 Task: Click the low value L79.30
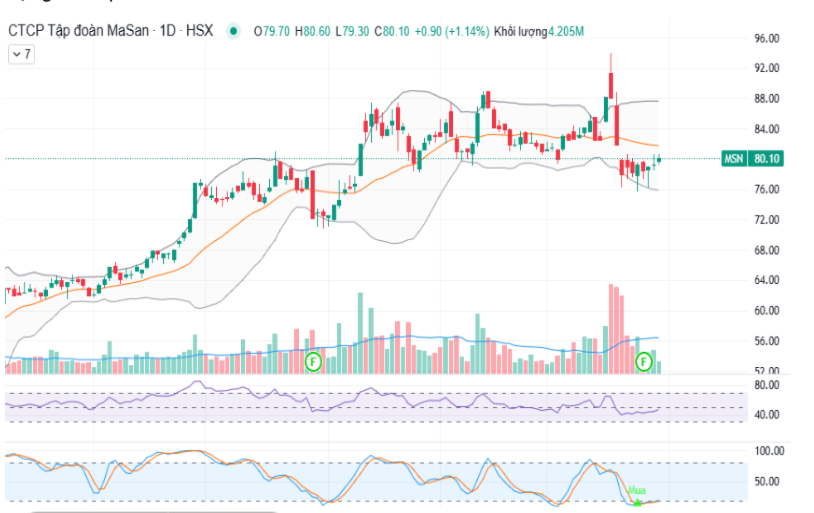click(x=352, y=32)
